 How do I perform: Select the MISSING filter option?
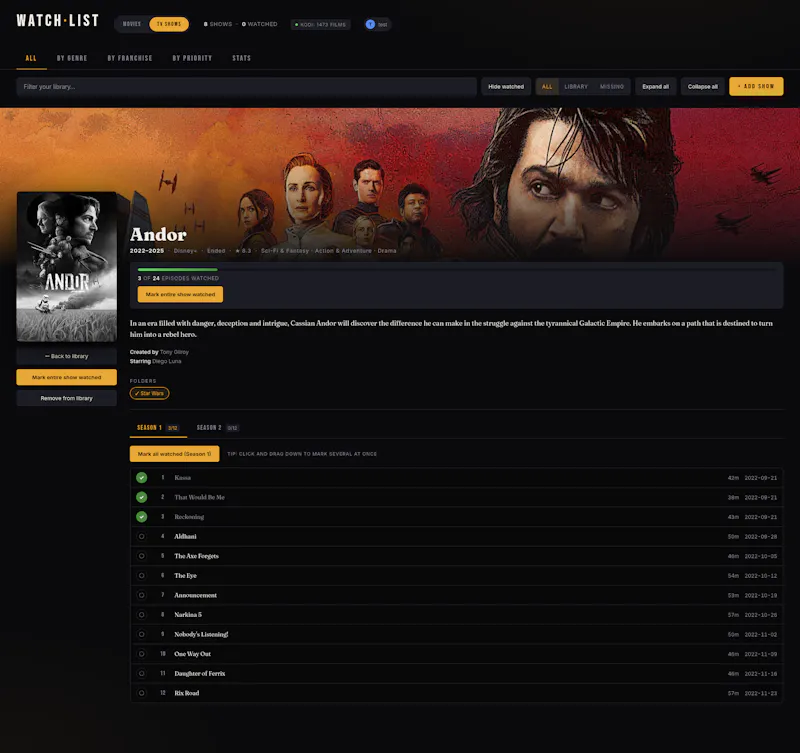click(x=612, y=87)
